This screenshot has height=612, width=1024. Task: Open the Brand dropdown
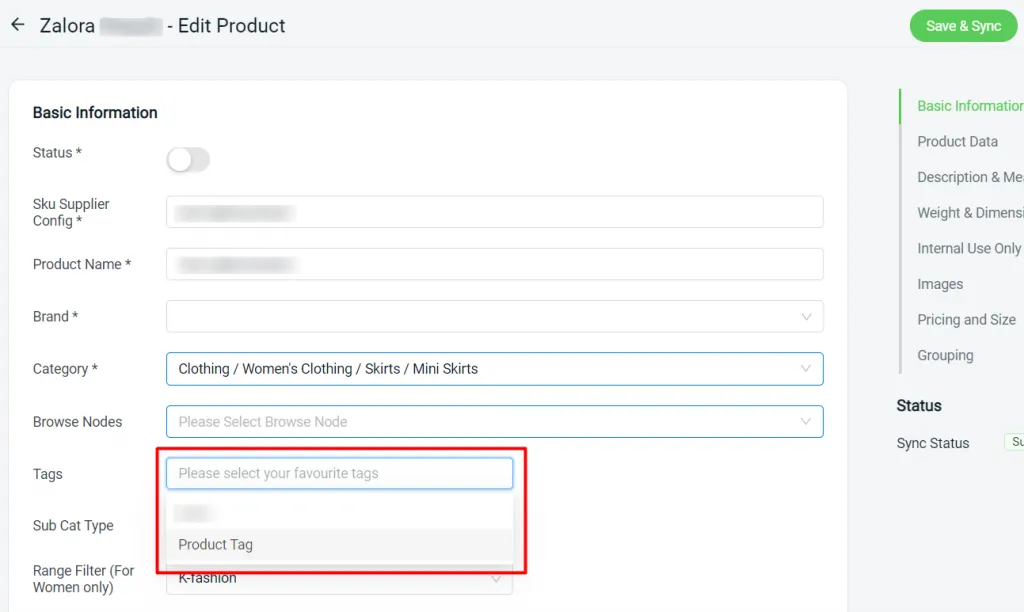click(494, 316)
